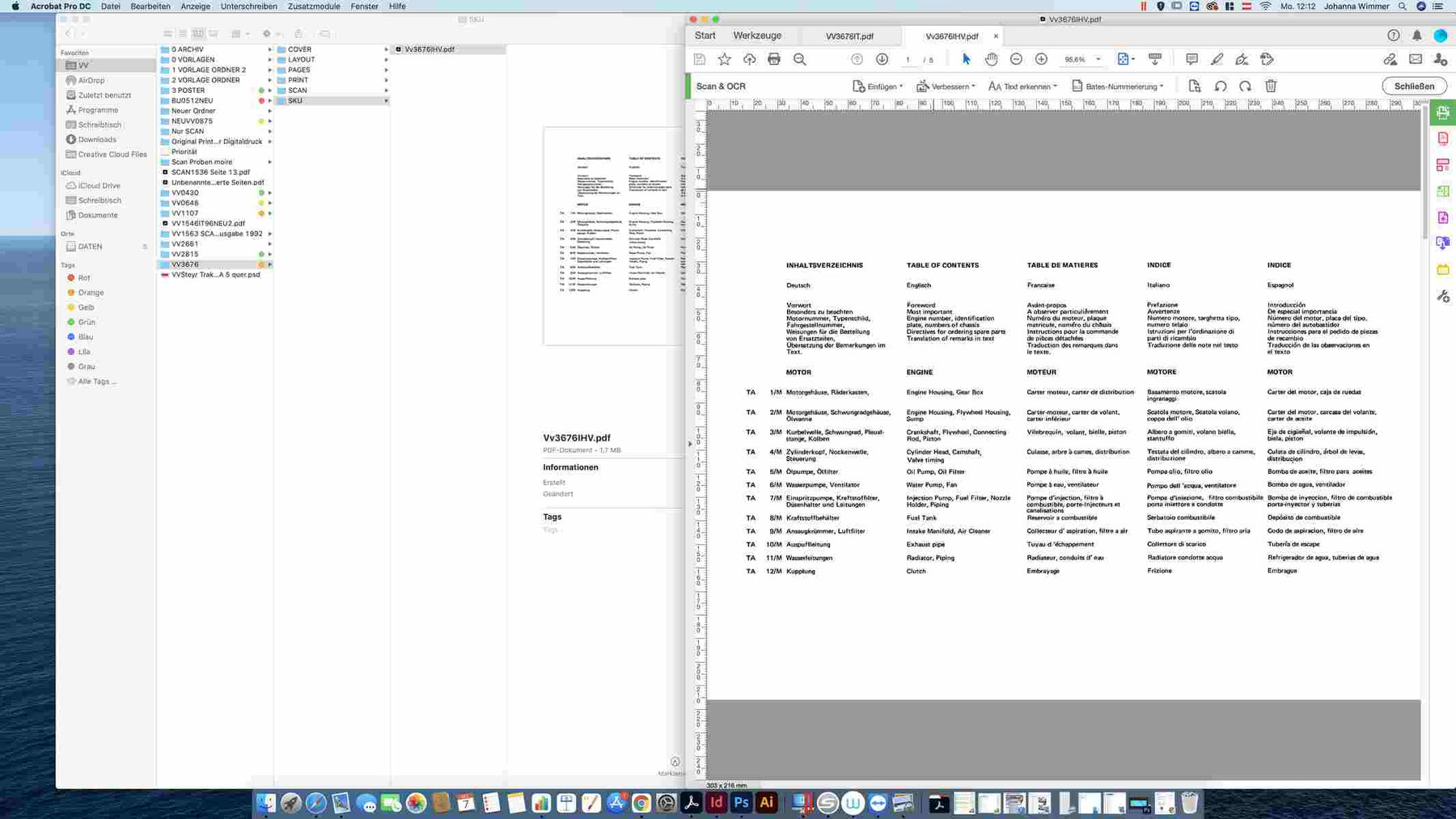
Task: Close the Vv3676IHV.pdf tab
Action: tap(996, 36)
